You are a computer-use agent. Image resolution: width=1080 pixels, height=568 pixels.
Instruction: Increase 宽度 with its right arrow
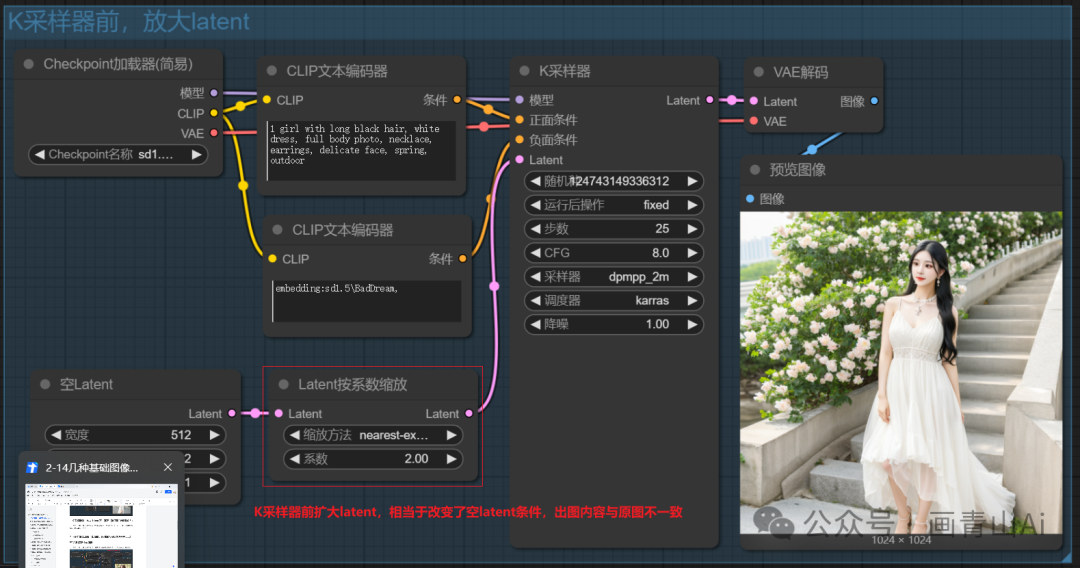pyautogui.click(x=214, y=435)
